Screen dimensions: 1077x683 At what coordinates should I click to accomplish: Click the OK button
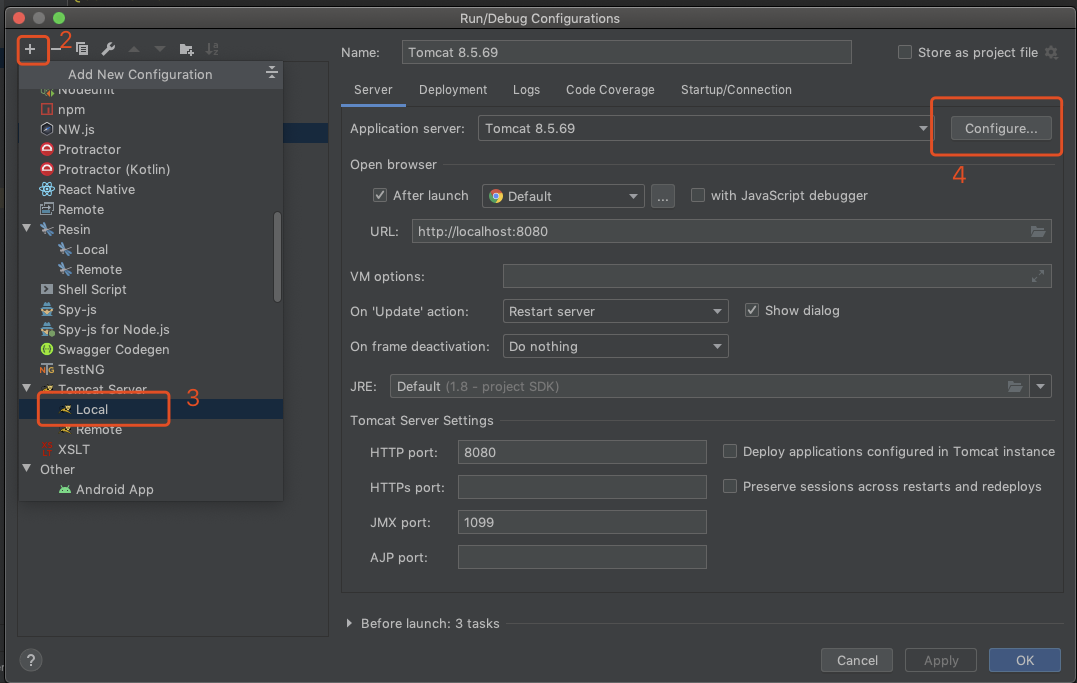coord(1025,660)
